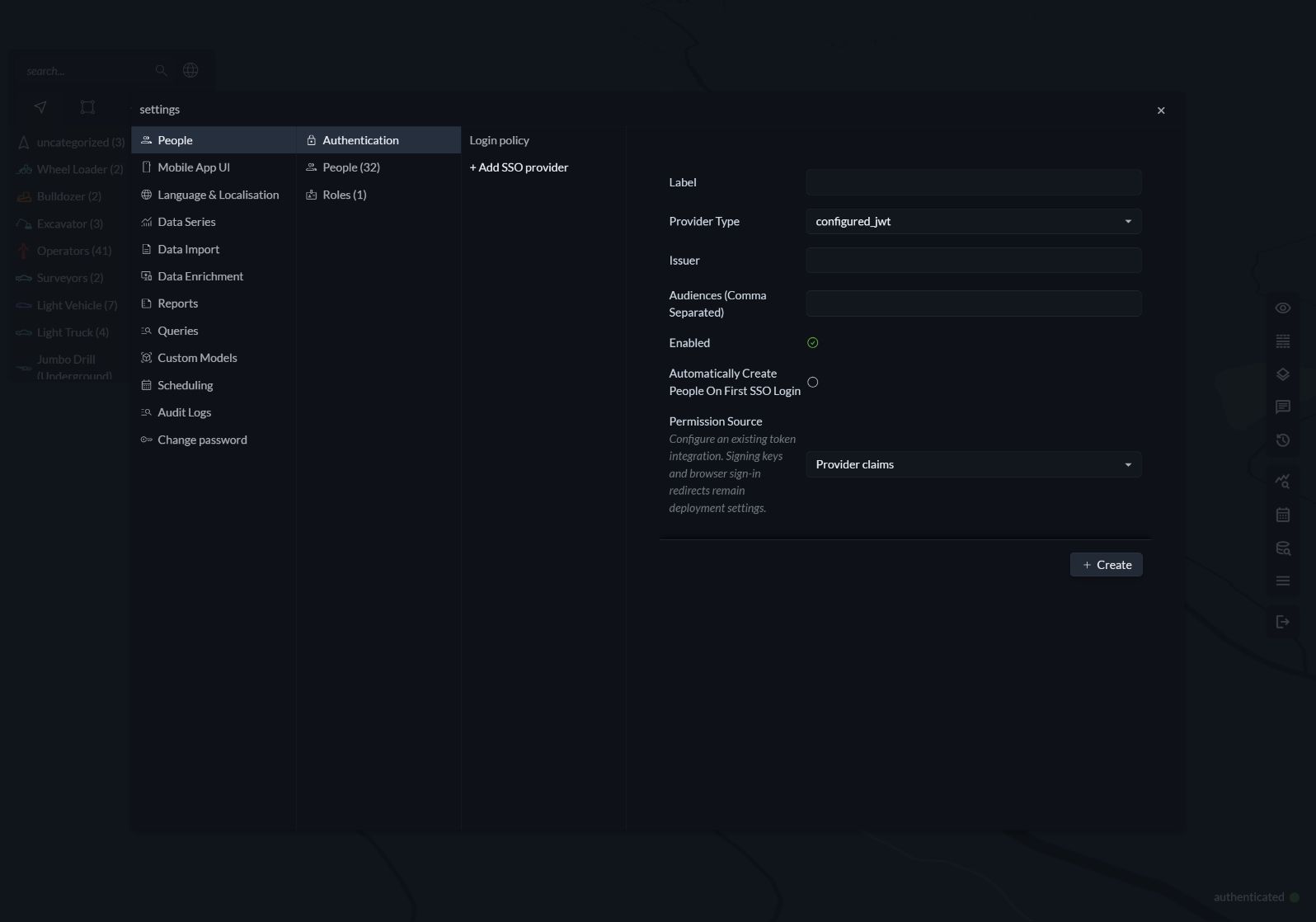Image resolution: width=1316 pixels, height=922 pixels.
Task: Open Language & Localisation settings
Action: pyautogui.click(x=213, y=195)
